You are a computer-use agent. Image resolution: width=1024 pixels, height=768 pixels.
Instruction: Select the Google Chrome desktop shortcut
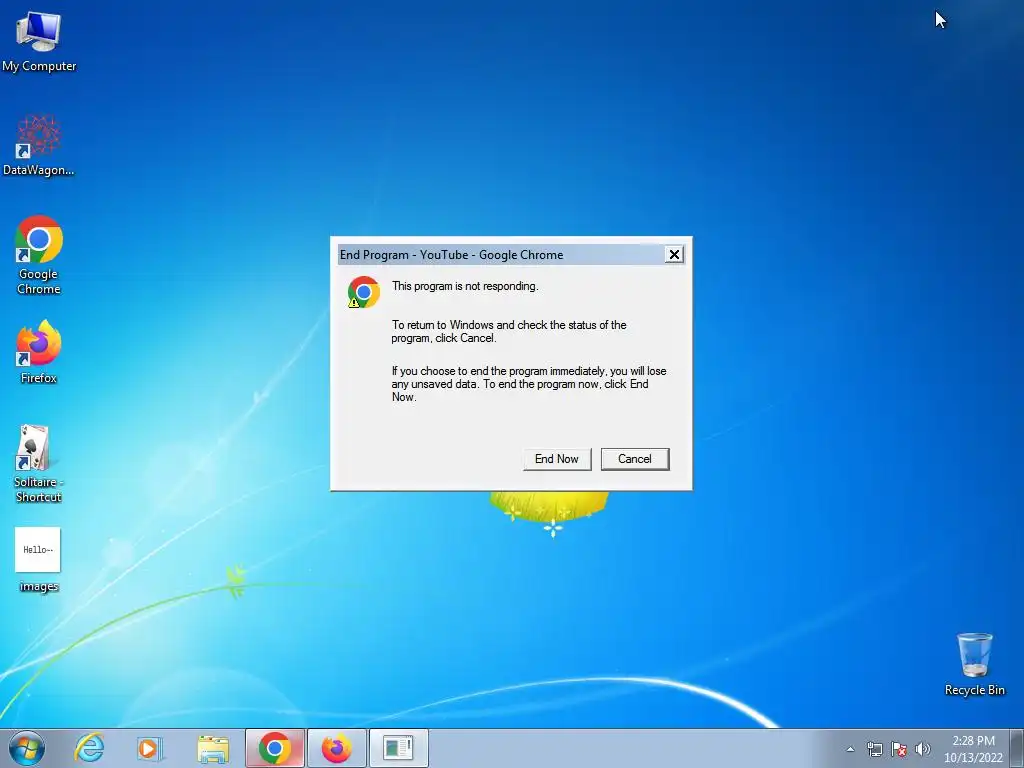[x=39, y=255]
